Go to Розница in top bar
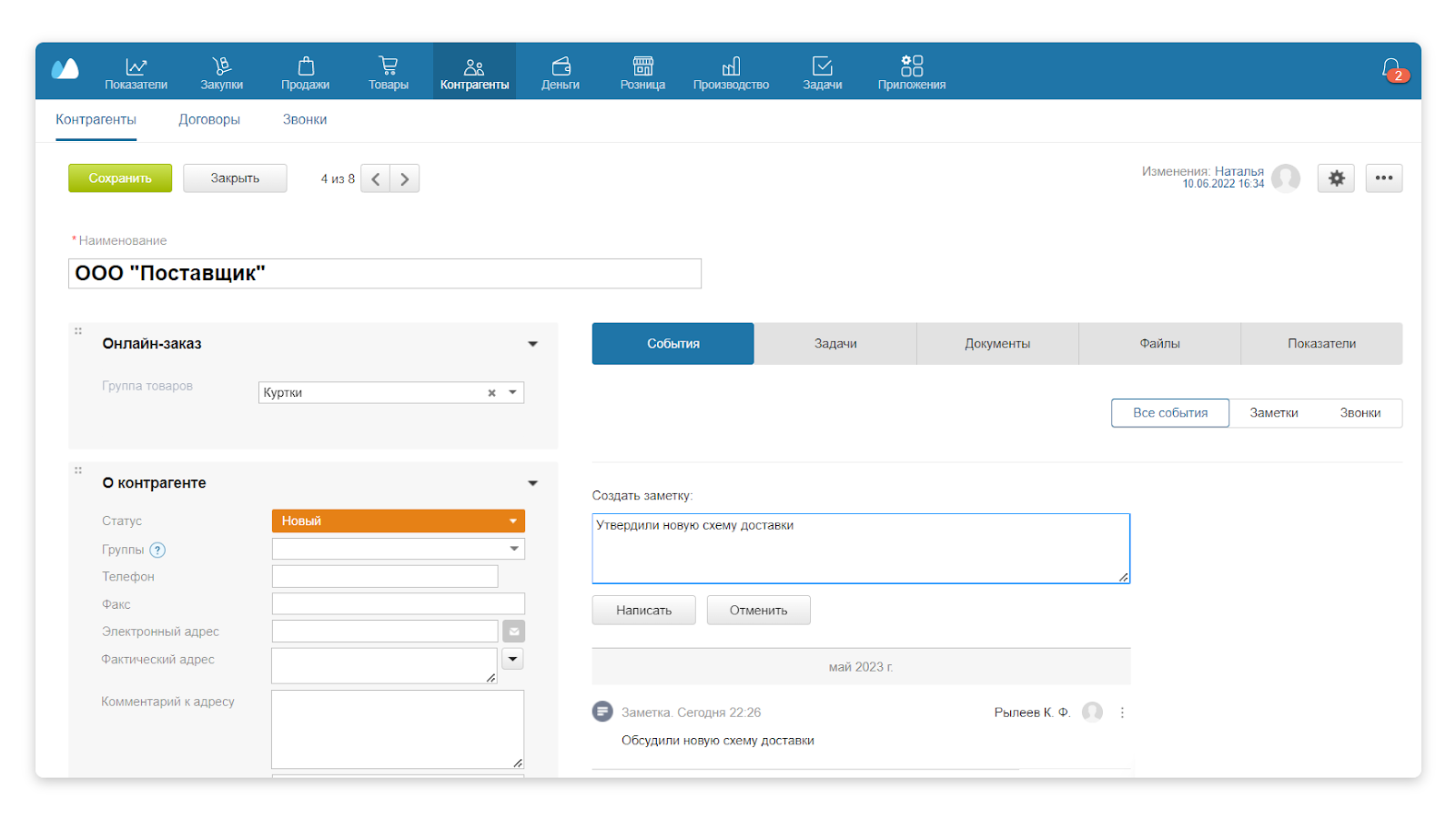Screen dimensions: 1456x819 [642, 72]
